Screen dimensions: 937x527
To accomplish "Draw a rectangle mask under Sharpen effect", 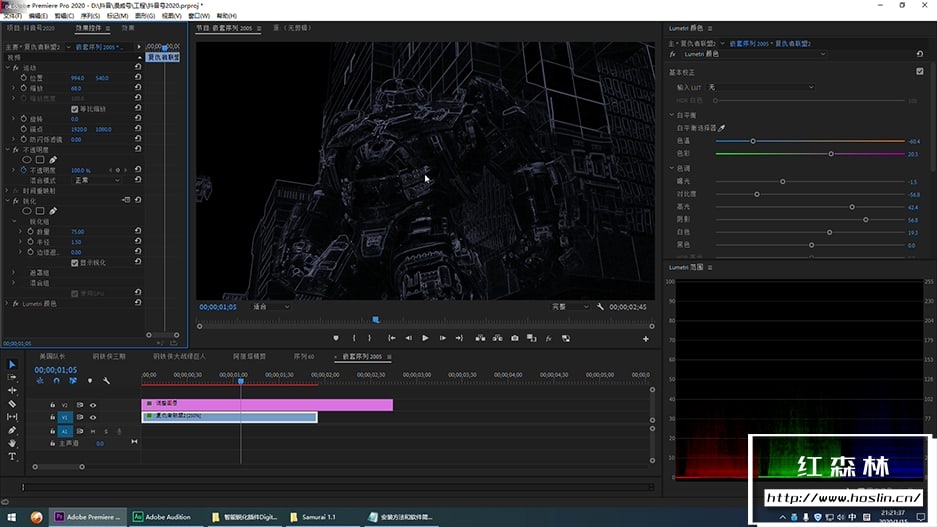I will tap(39, 211).
